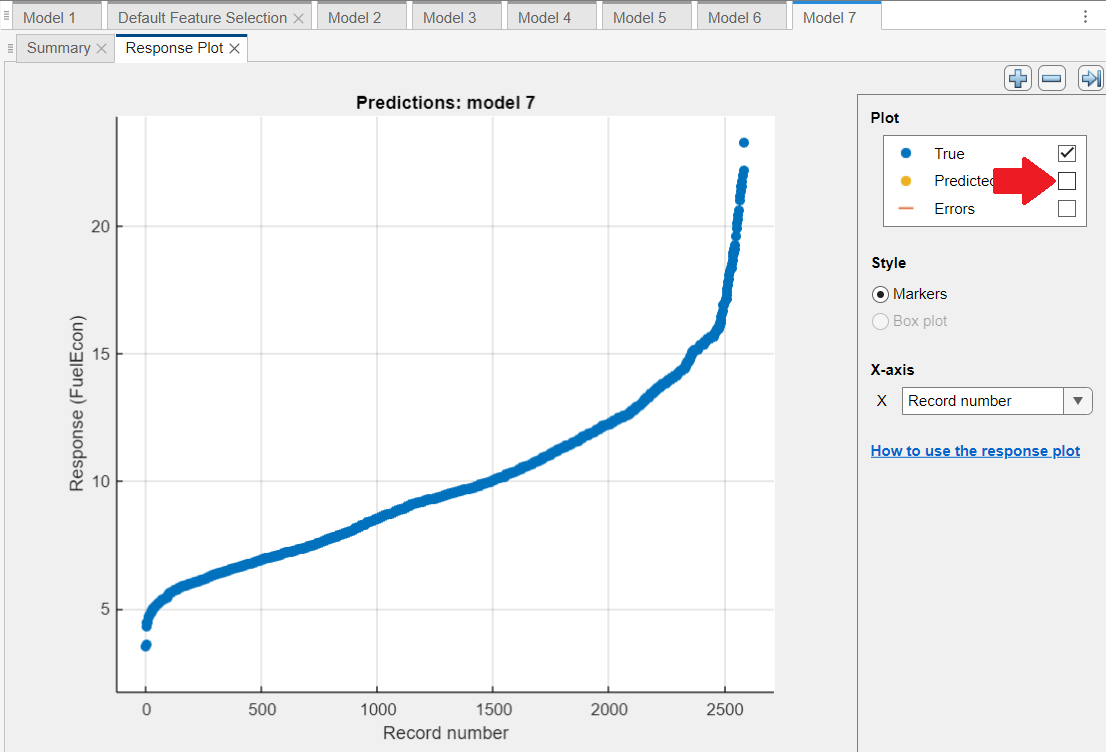
Task: Enable the Predicted data checkbox
Action: [1067, 181]
